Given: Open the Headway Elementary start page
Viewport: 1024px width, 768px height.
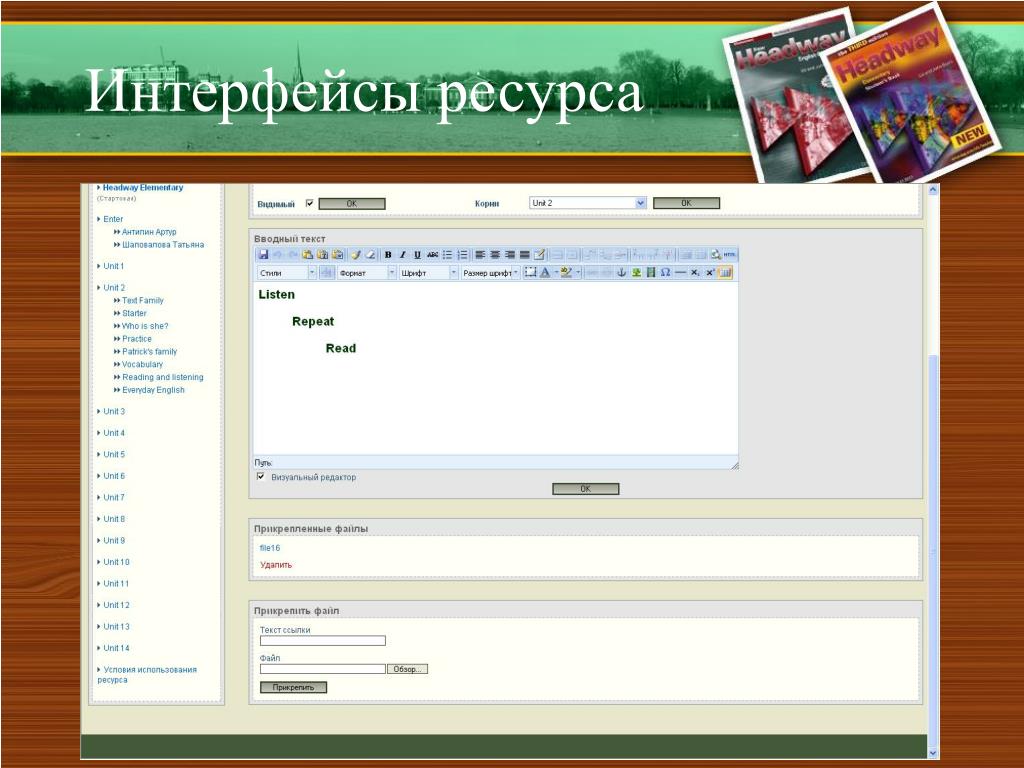Looking at the screenshot, I should tap(143, 188).
